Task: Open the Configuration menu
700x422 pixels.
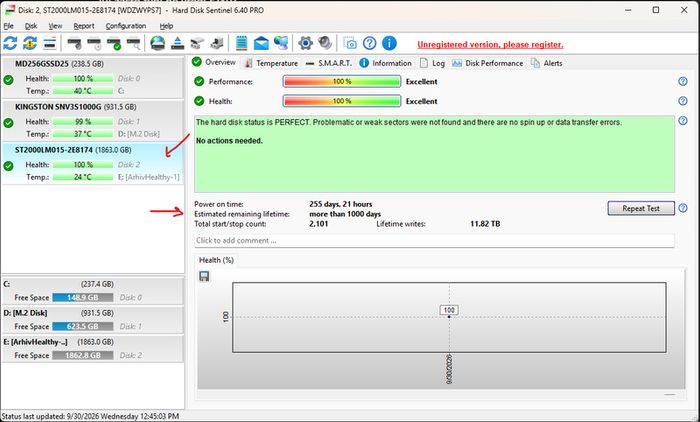Action: 126,26
